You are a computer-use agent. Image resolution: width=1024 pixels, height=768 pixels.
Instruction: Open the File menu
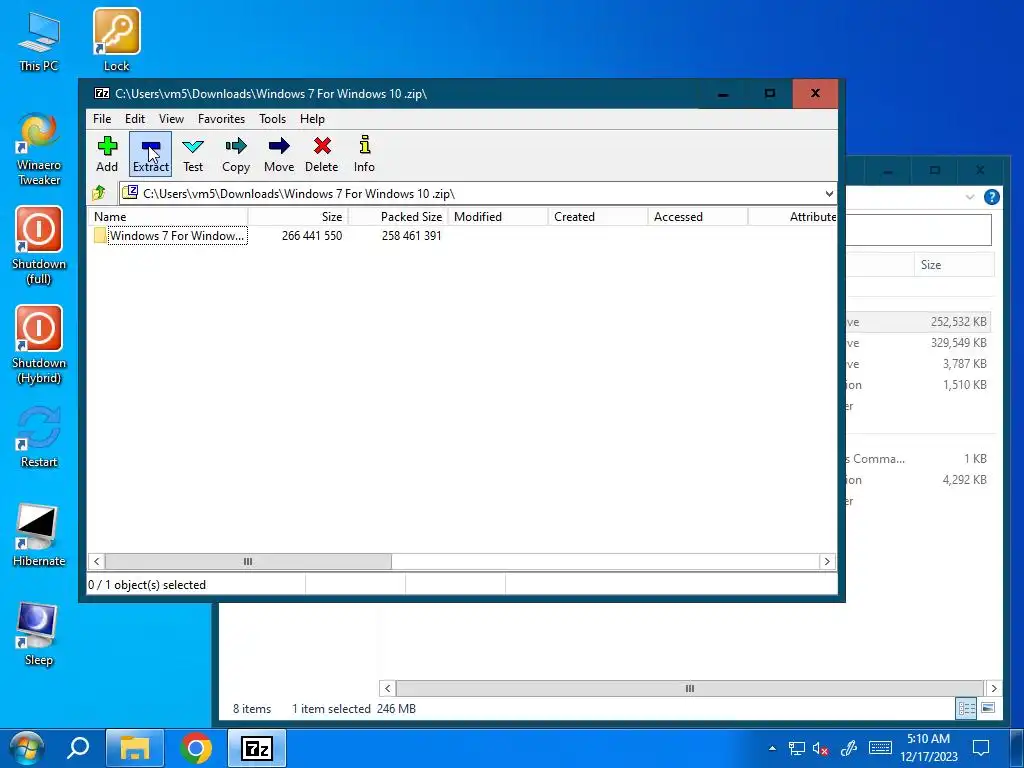tap(102, 119)
